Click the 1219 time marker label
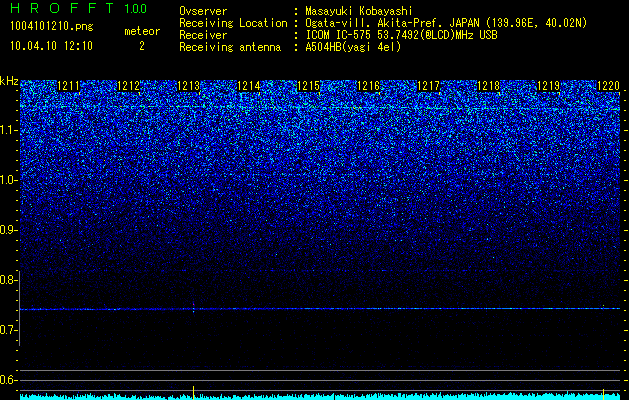This screenshot has height=400, width=629. [548, 86]
